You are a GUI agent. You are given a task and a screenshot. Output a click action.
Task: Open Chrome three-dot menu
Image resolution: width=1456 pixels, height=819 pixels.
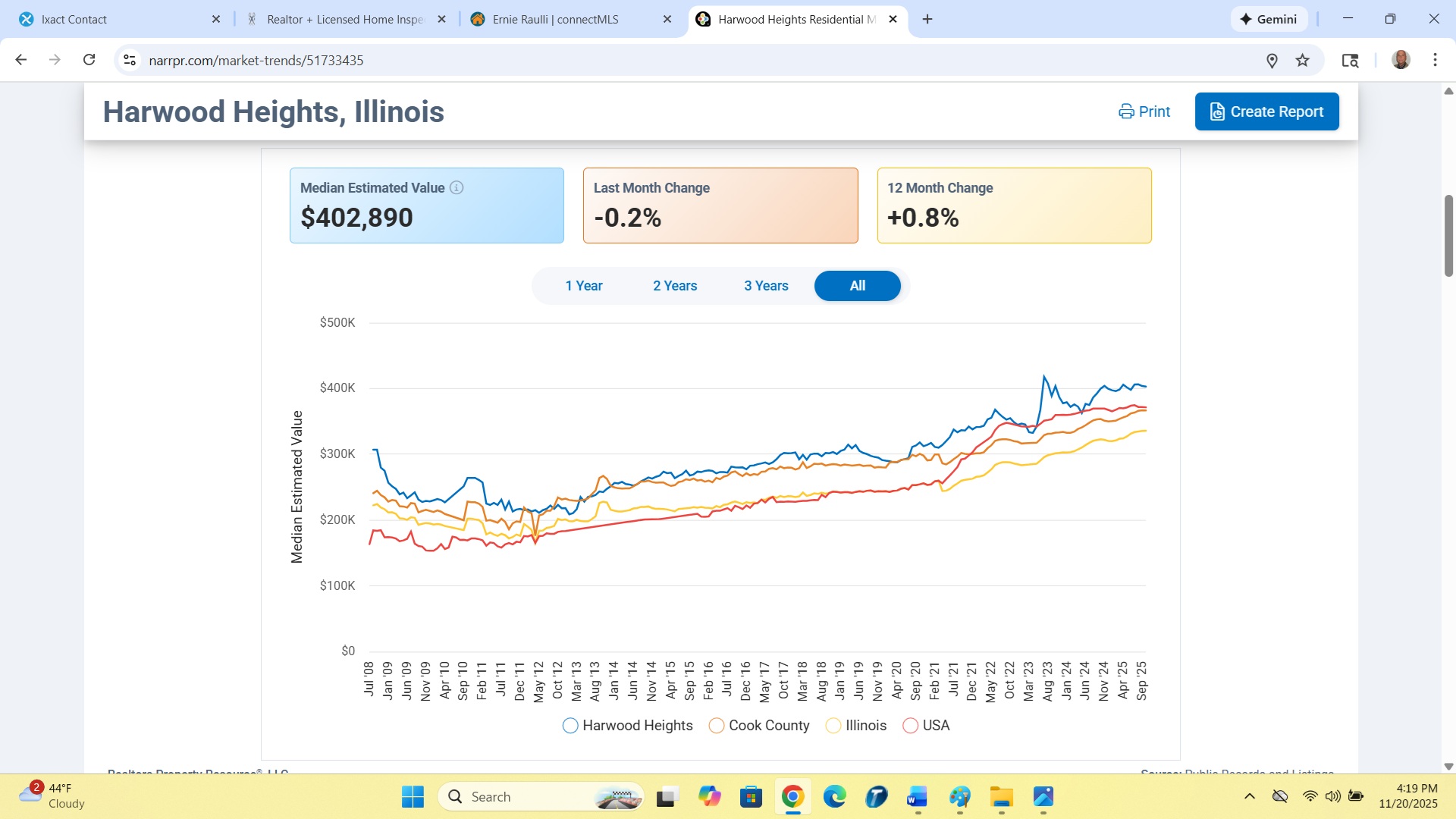click(x=1435, y=60)
